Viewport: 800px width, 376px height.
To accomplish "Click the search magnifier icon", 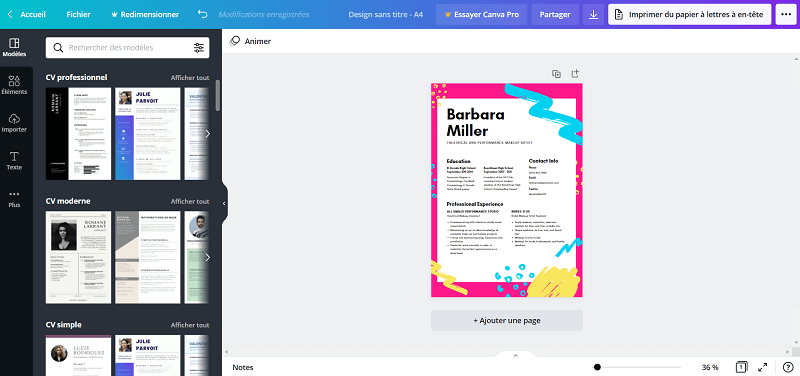I will click(x=59, y=47).
